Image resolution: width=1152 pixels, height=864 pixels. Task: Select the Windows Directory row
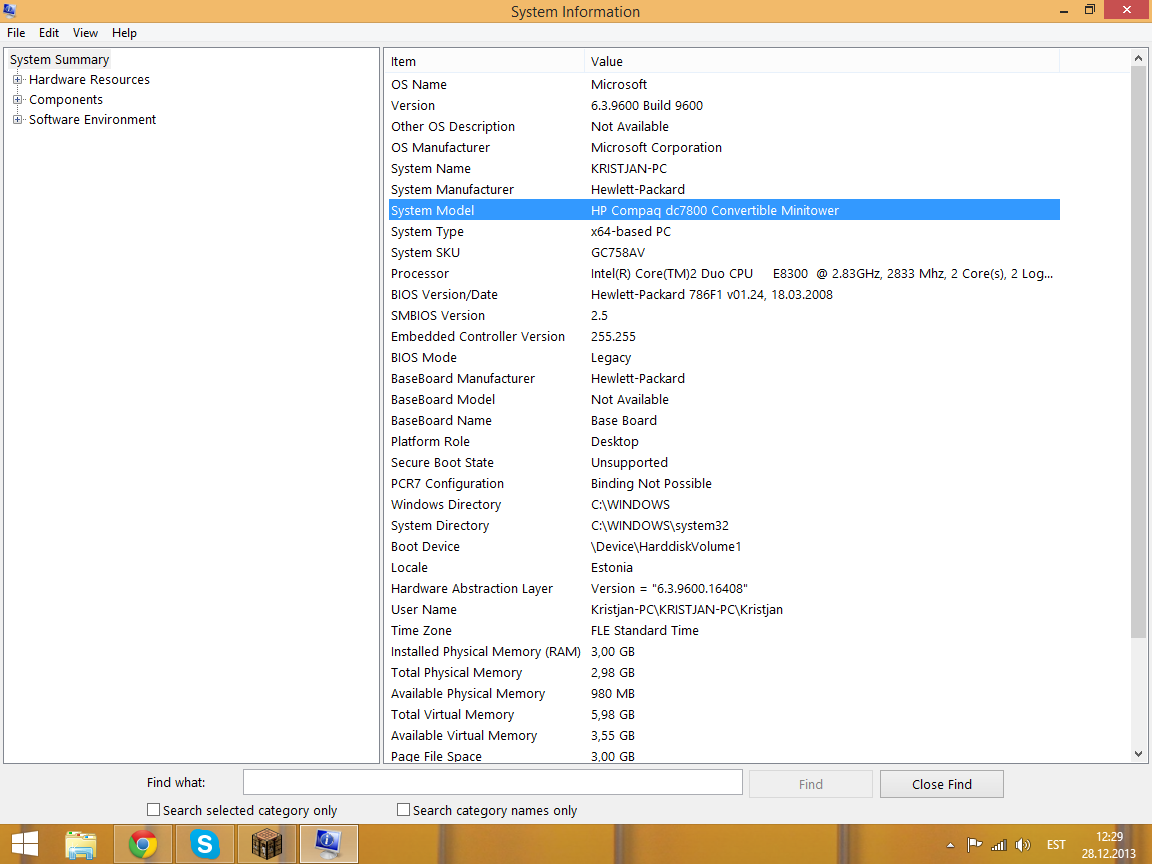724,504
